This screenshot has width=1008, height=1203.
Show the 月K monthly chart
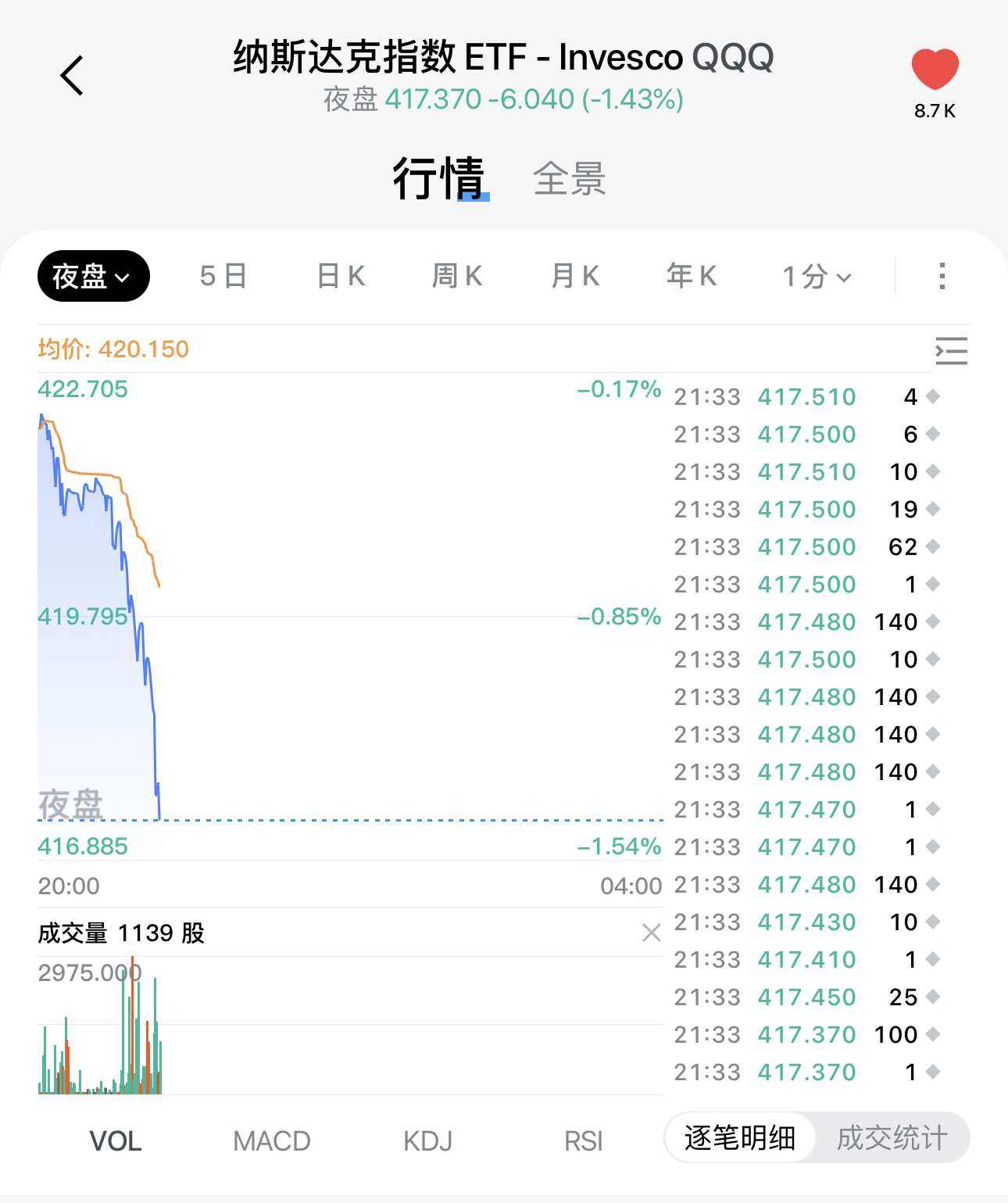[x=575, y=276]
